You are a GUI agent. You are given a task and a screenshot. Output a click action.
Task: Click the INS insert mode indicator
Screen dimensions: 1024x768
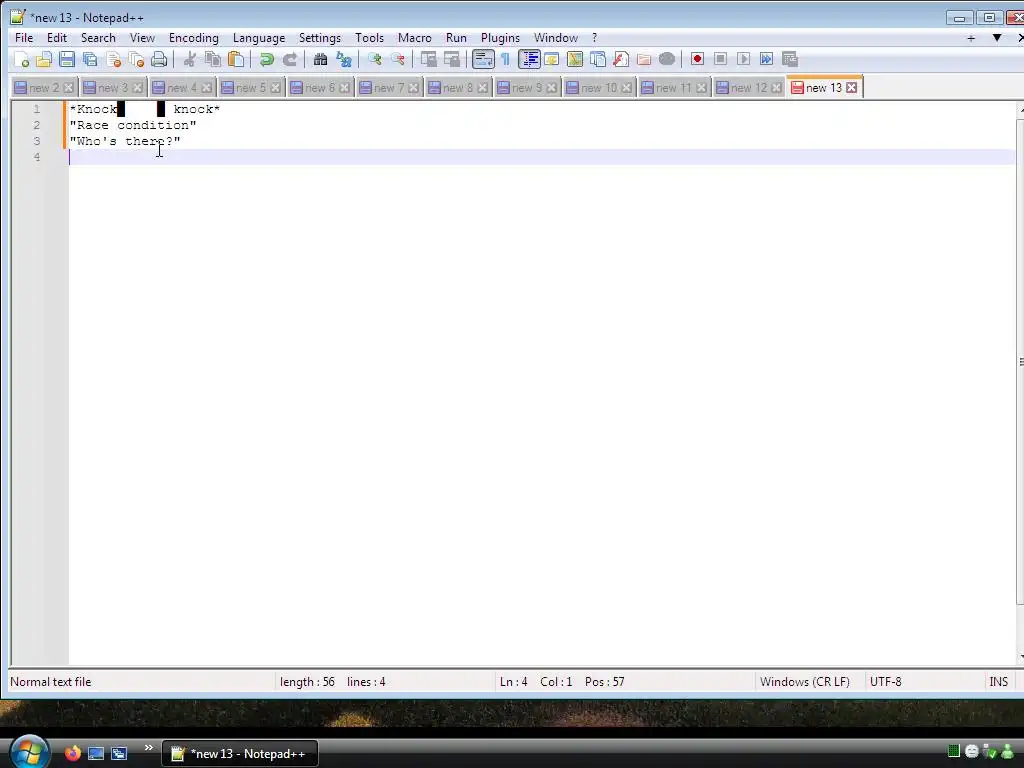pos(998,682)
